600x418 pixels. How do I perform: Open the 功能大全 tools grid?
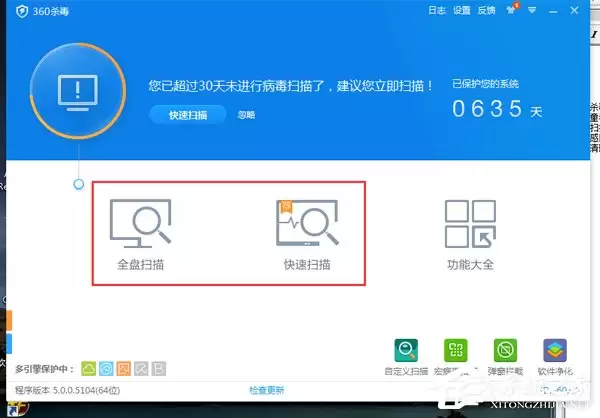click(470, 236)
